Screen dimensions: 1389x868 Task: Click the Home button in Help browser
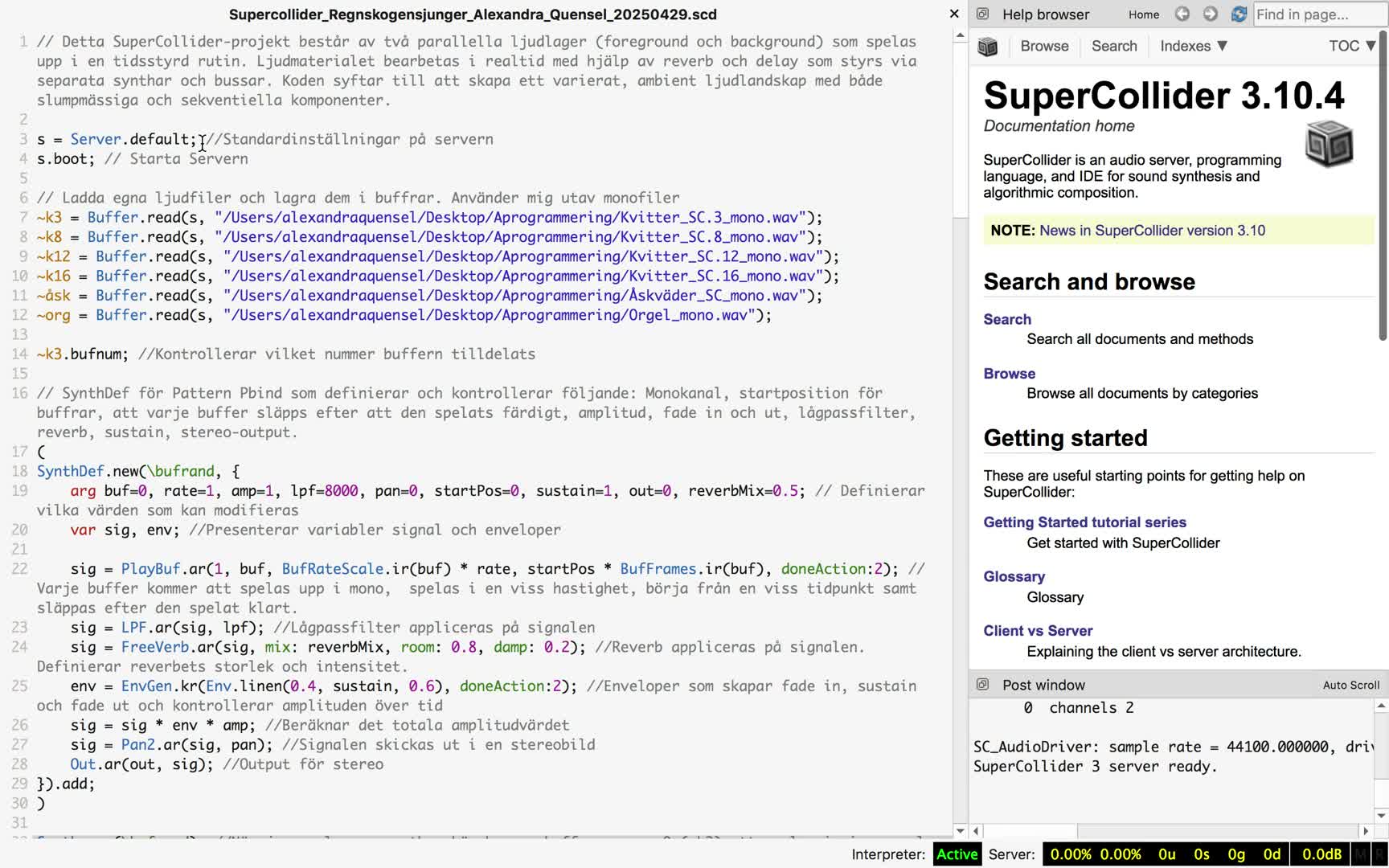[x=1144, y=14]
